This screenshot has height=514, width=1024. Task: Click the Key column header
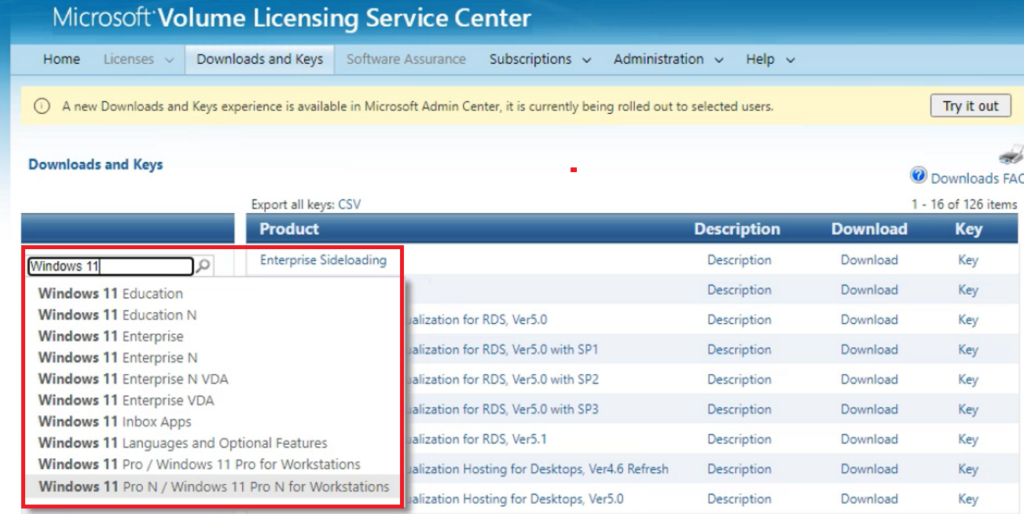[x=968, y=229]
